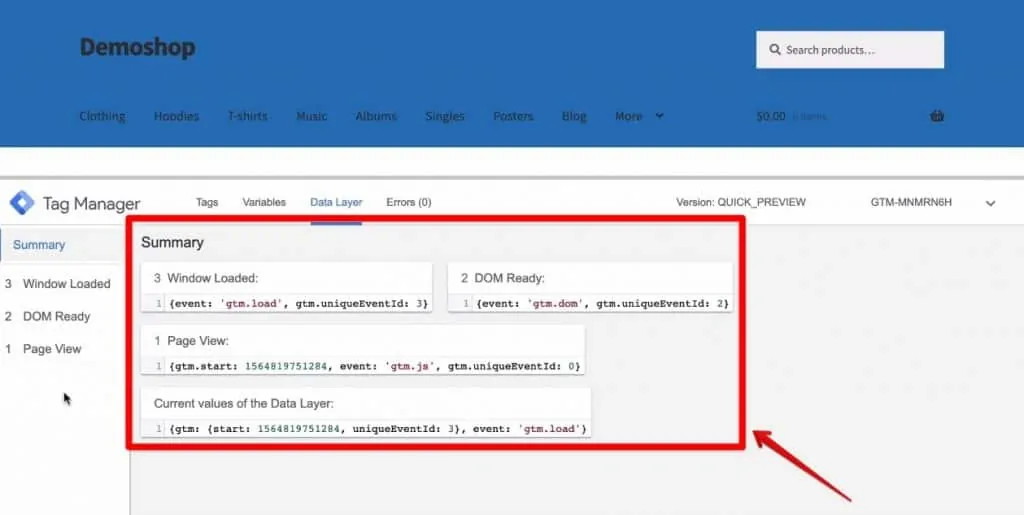Open the Posters category link
1024x515 pixels.
tap(513, 116)
